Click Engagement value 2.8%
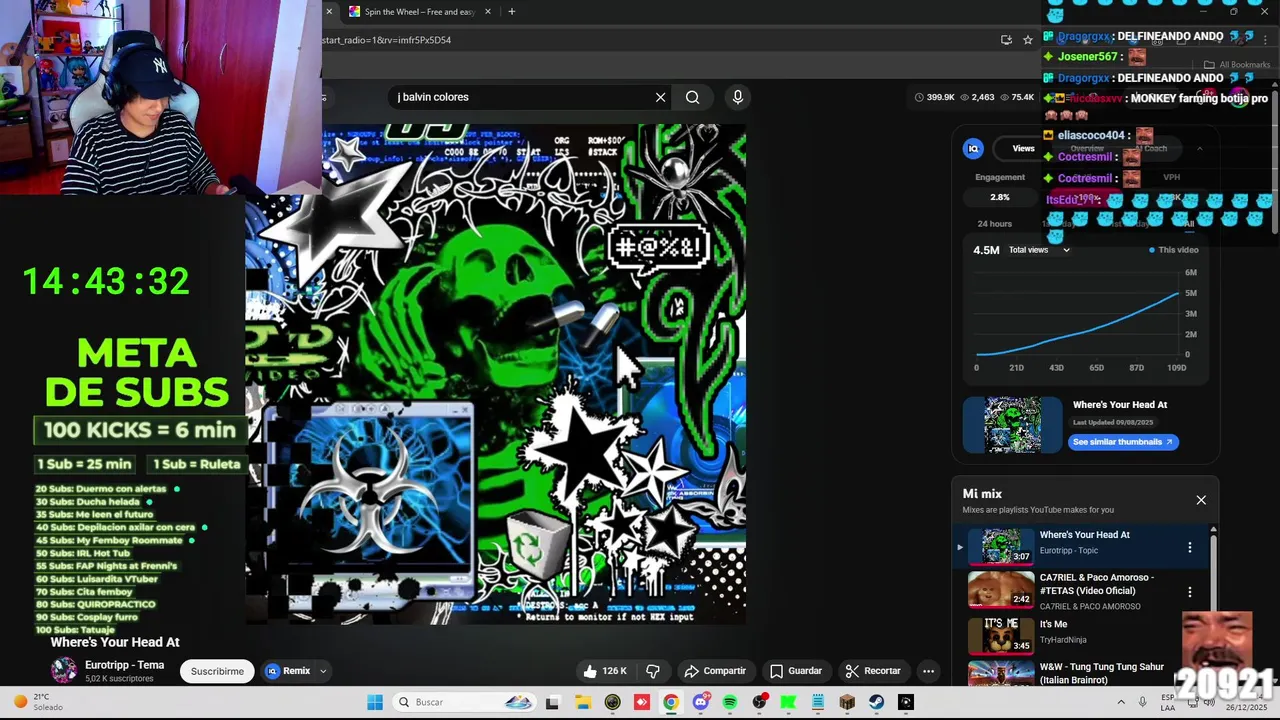This screenshot has width=1280, height=720. (x=999, y=198)
